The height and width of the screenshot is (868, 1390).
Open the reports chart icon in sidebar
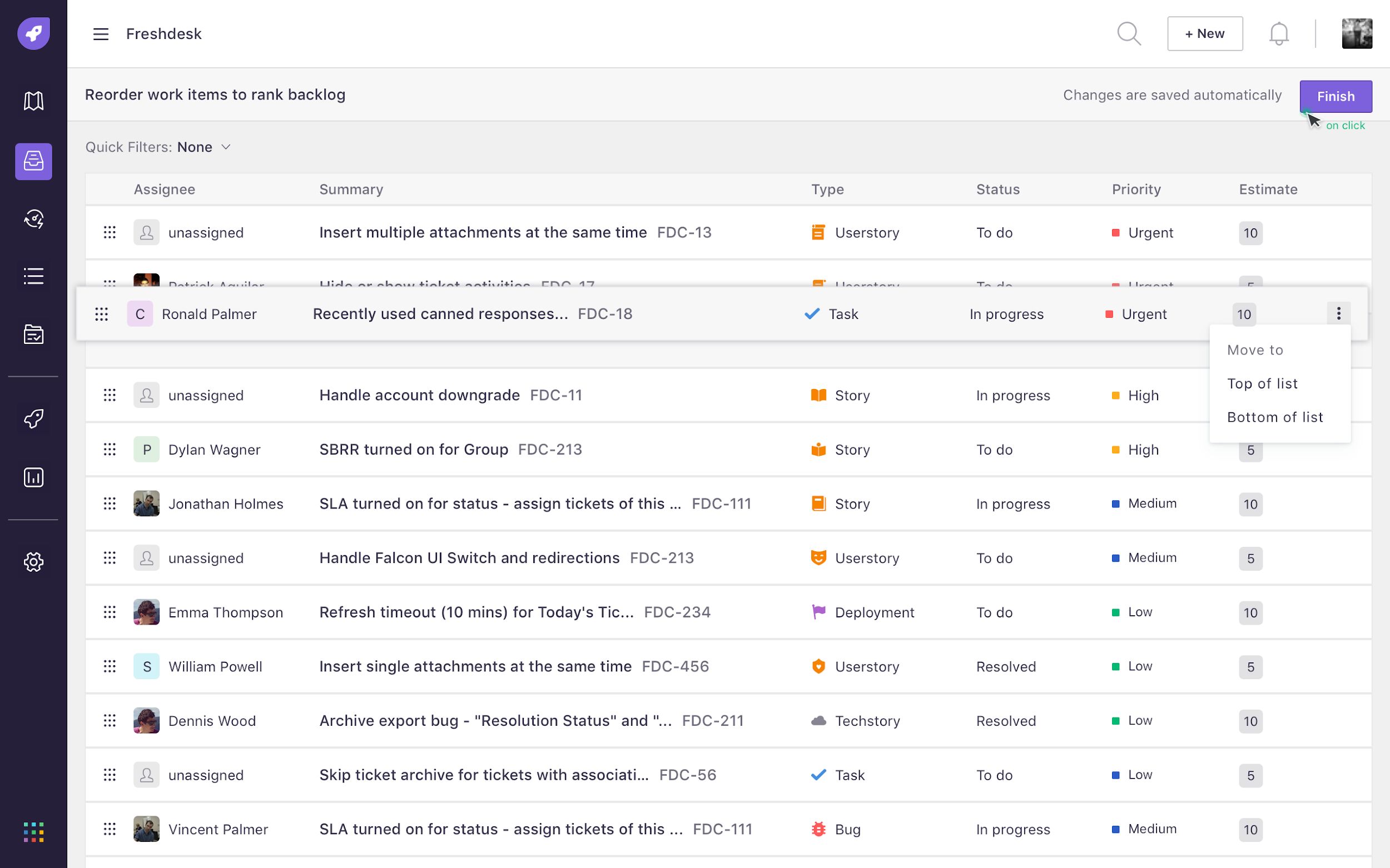[33, 477]
